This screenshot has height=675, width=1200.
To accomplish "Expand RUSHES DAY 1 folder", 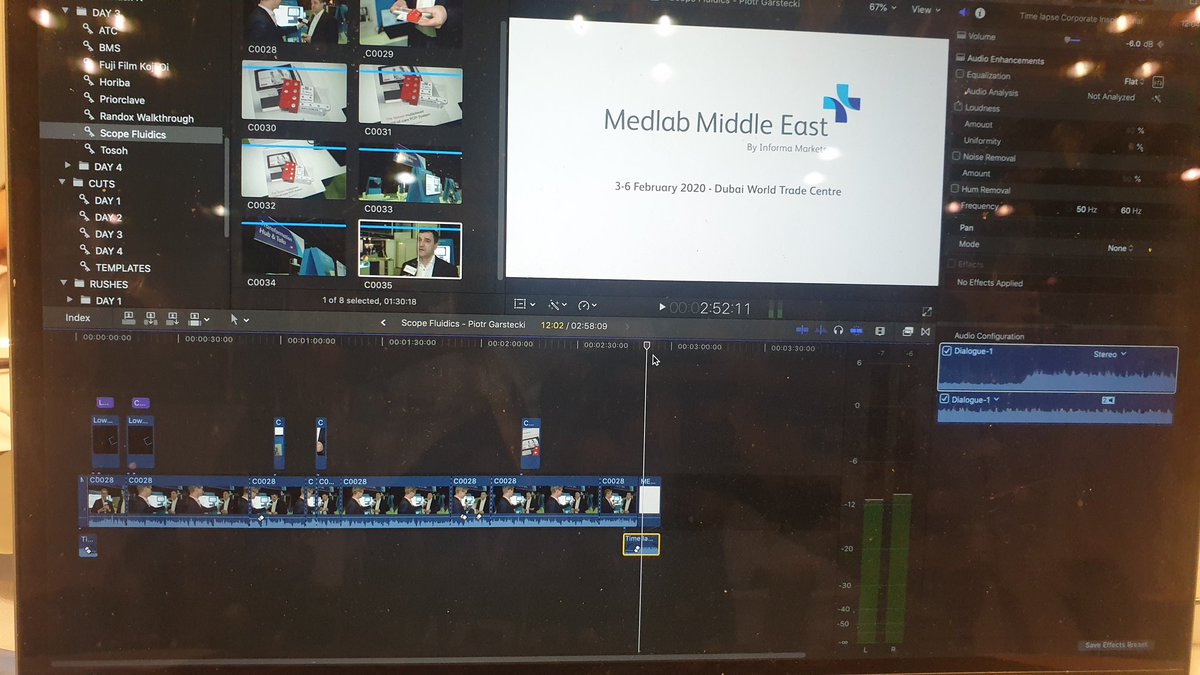I will (69, 300).
